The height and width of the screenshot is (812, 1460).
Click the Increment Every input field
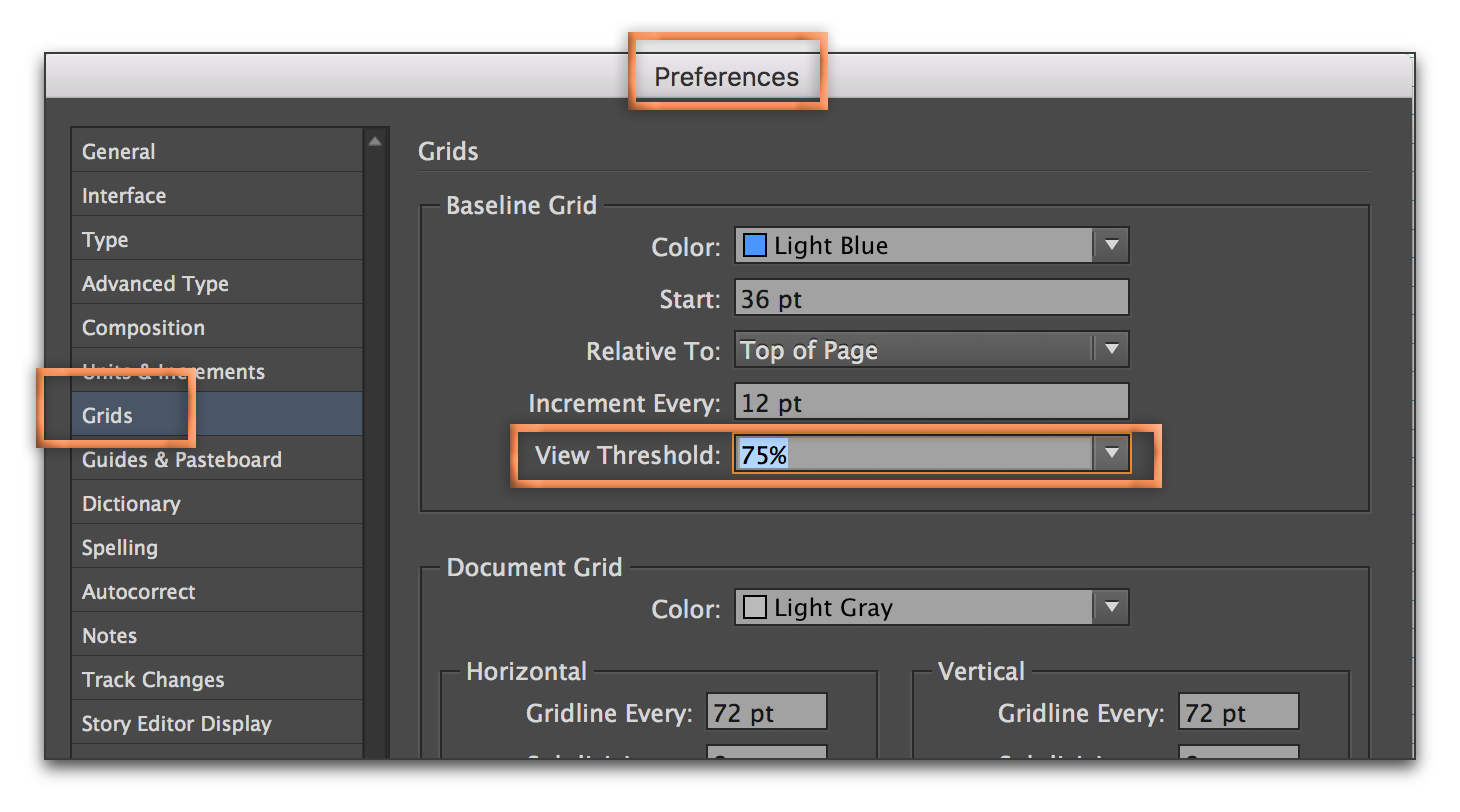[x=931, y=403]
